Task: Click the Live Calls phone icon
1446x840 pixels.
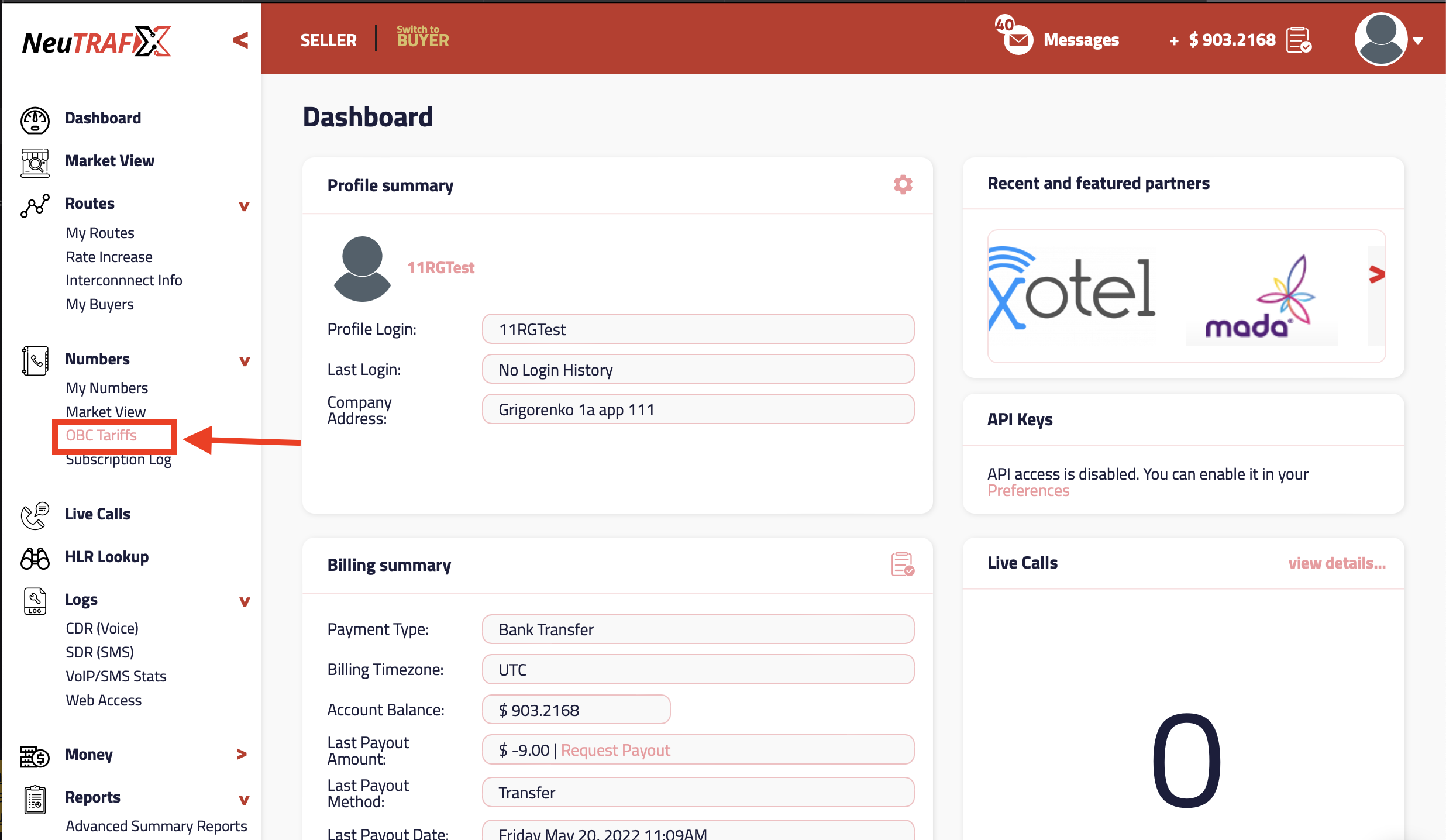Action: (35, 515)
